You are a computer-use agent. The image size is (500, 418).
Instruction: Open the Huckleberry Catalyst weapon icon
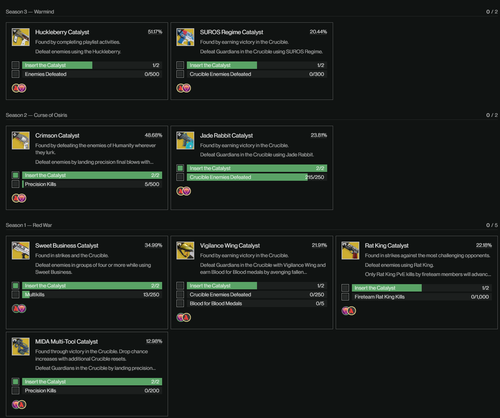(x=21, y=37)
